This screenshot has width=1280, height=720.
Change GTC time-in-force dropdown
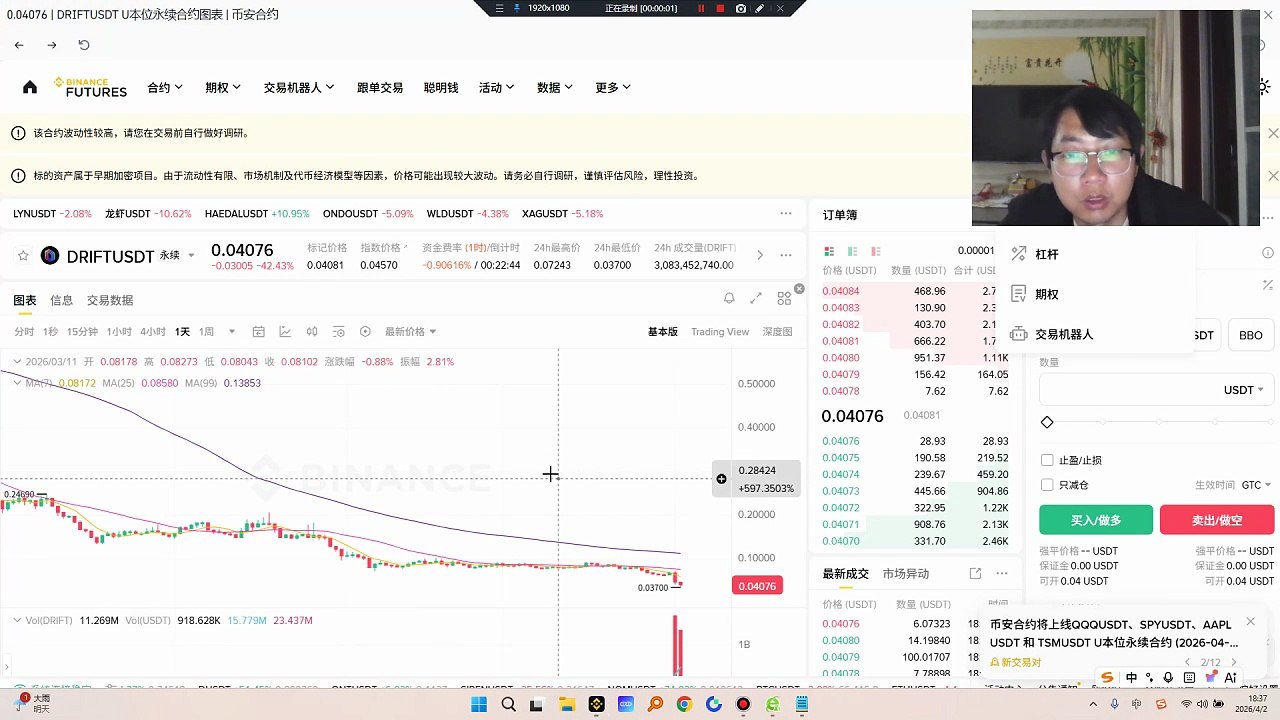1256,485
